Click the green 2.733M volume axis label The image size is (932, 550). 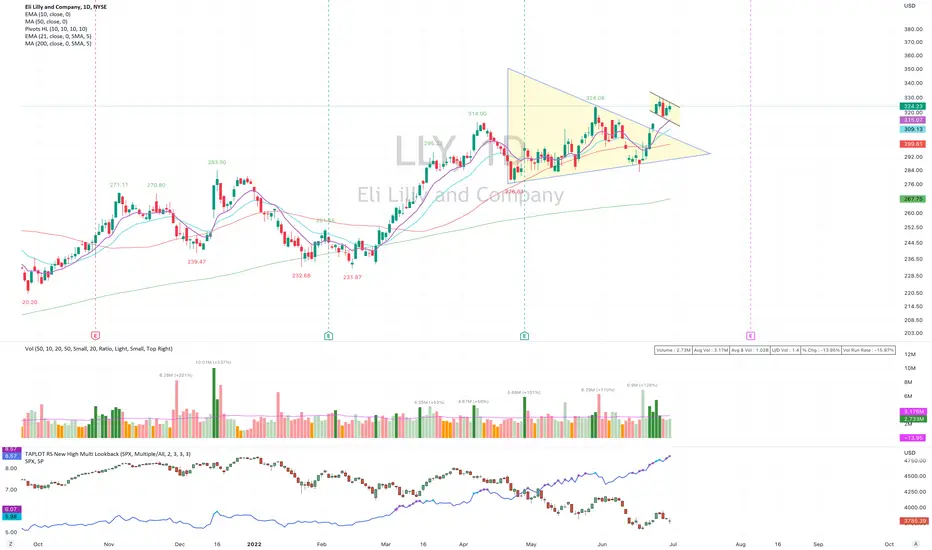tap(914, 419)
